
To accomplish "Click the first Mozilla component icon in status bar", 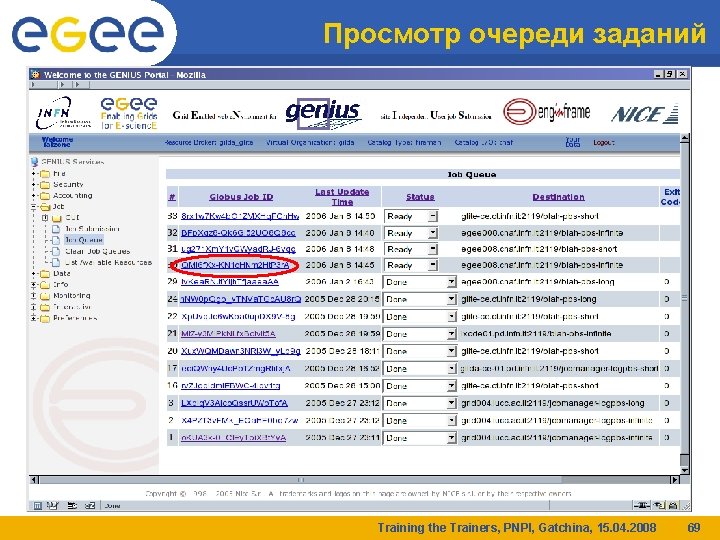I will (x=38, y=506).
